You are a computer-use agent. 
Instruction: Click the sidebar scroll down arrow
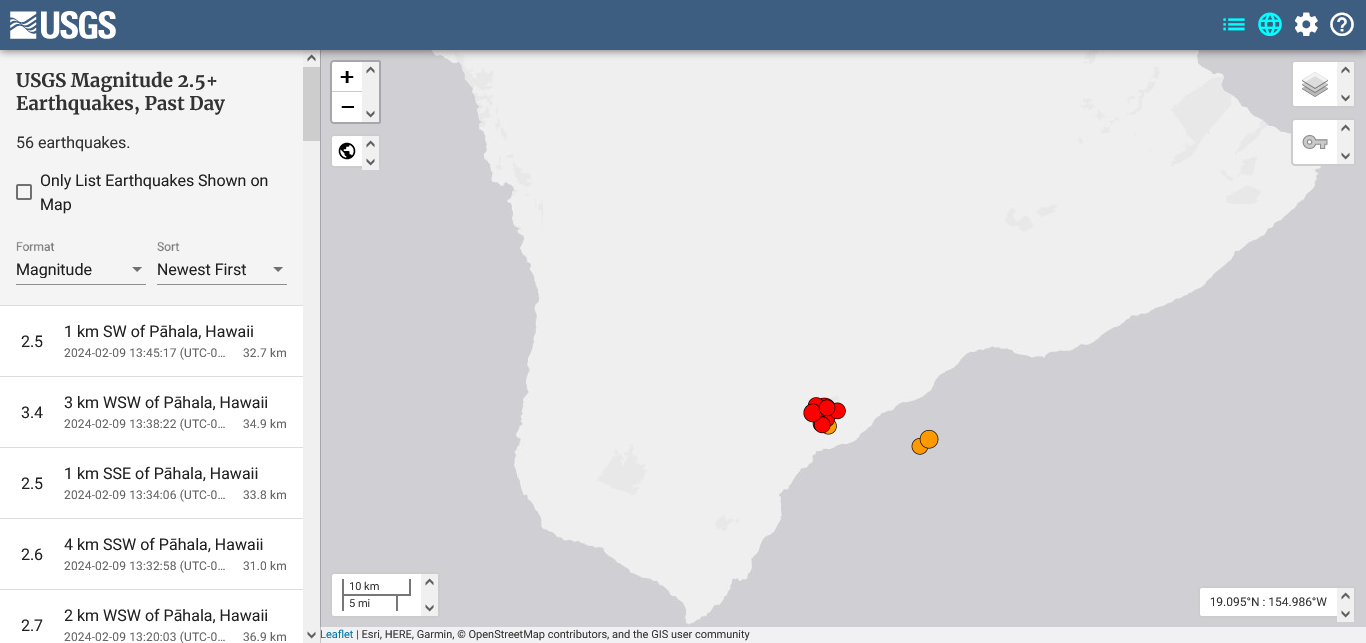click(311, 635)
